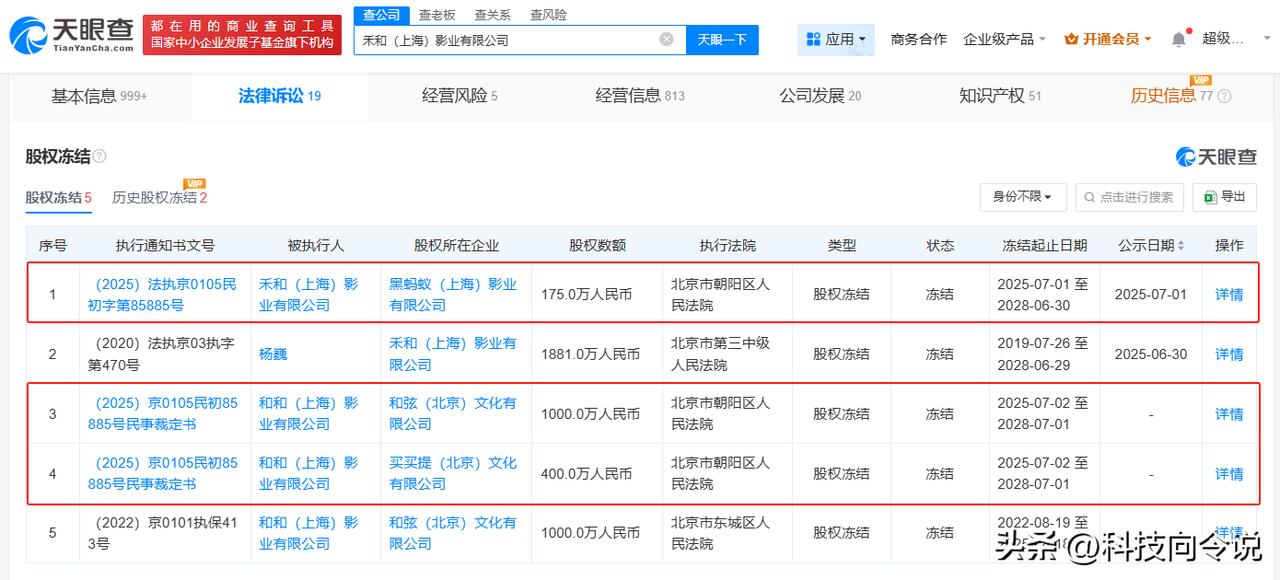The width and height of the screenshot is (1280, 580).
Task: Click the Tianyancha logo in the header
Action: click(71, 35)
